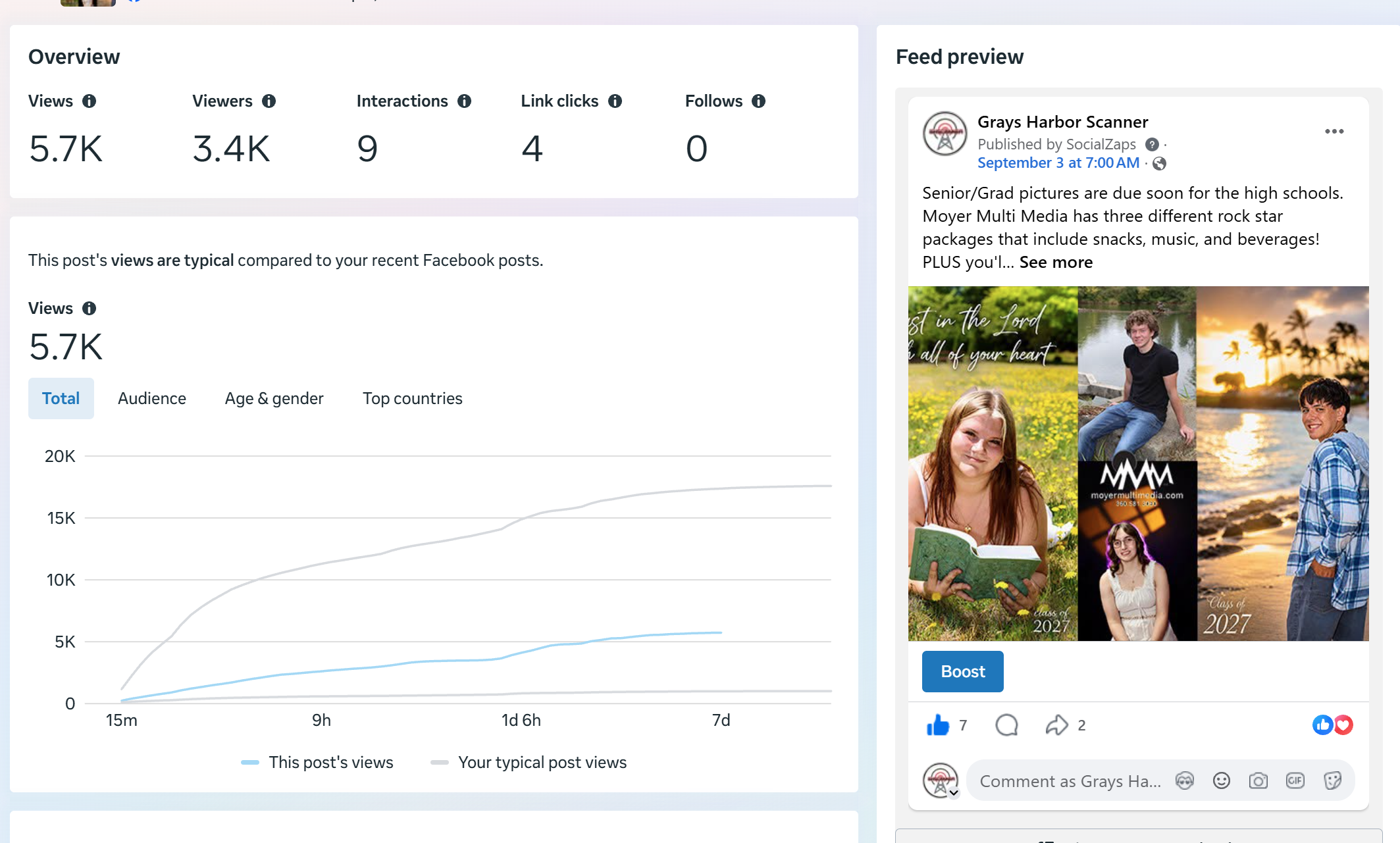The width and height of the screenshot is (1400, 843).
Task: Click the info icon next to Views in Overview
Action: [89, 101]
